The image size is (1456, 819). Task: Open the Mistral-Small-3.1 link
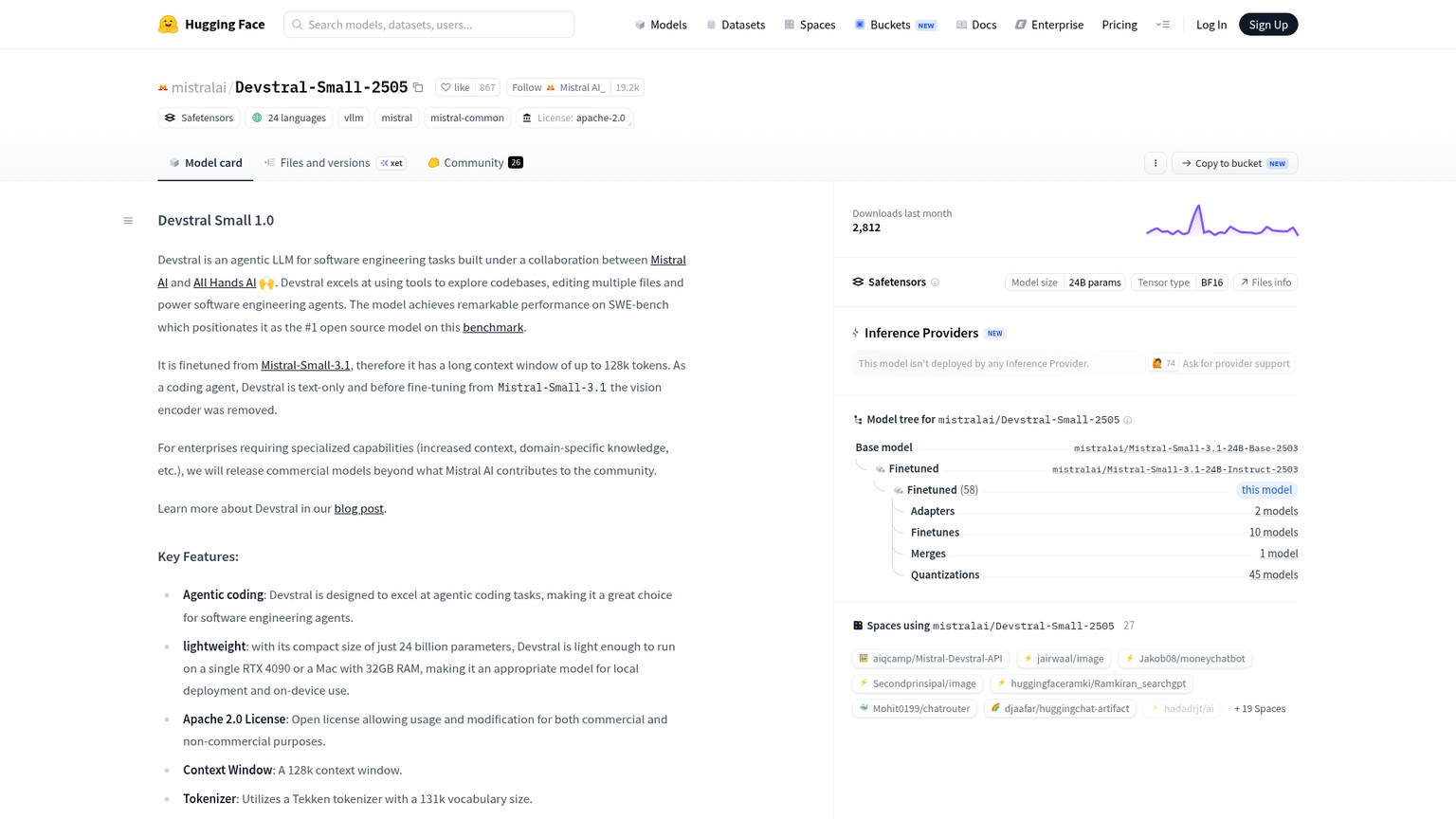[x=305, y=365]
